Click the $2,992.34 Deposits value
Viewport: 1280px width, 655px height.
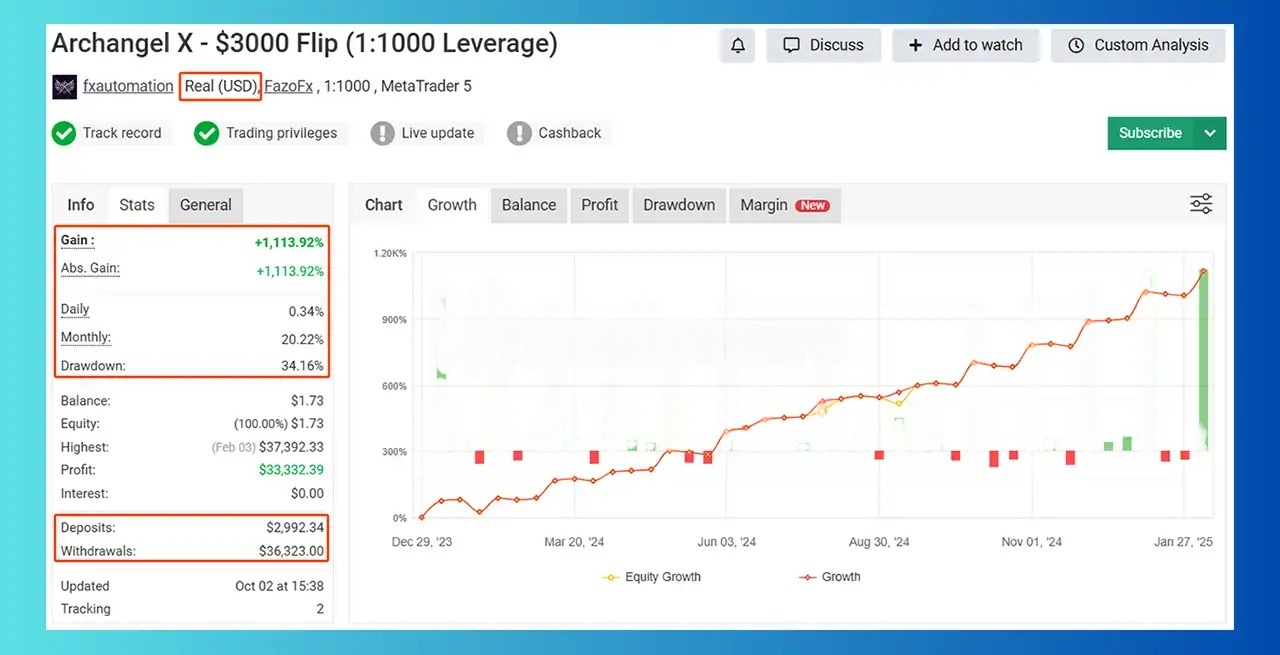click(295, 527)
